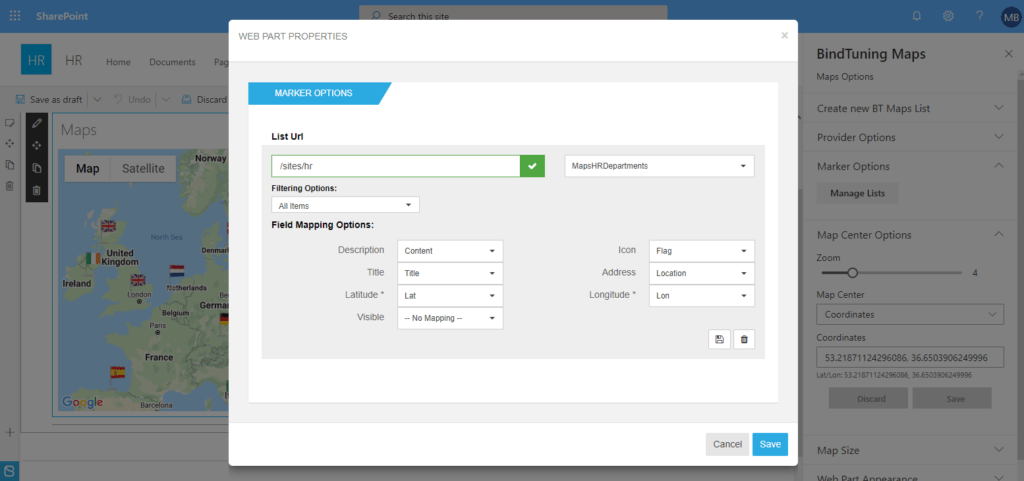
Task: Click the floppy disk save list icon
Action: click(719, 339)
